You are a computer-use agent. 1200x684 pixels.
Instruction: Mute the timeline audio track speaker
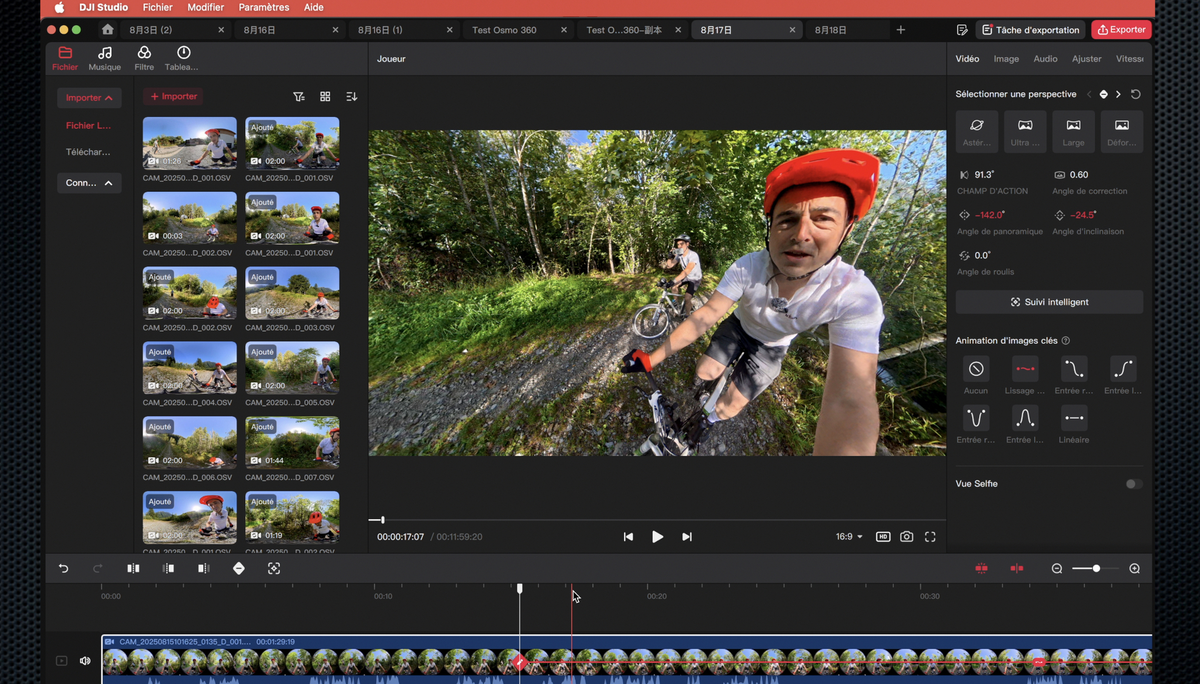click(x=85, y=660)
